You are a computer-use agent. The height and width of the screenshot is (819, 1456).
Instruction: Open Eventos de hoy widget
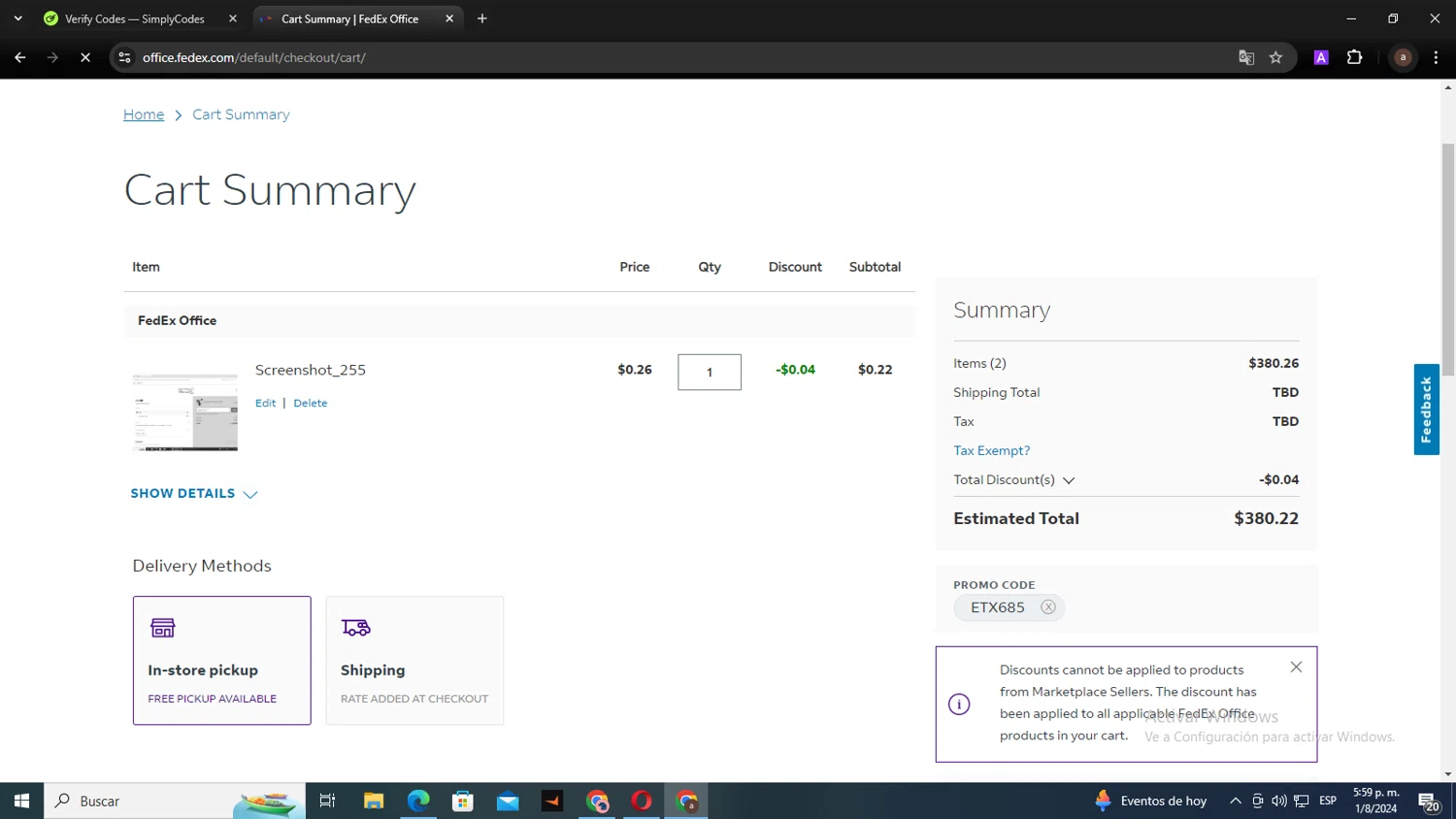click(x=1151, y=801)
